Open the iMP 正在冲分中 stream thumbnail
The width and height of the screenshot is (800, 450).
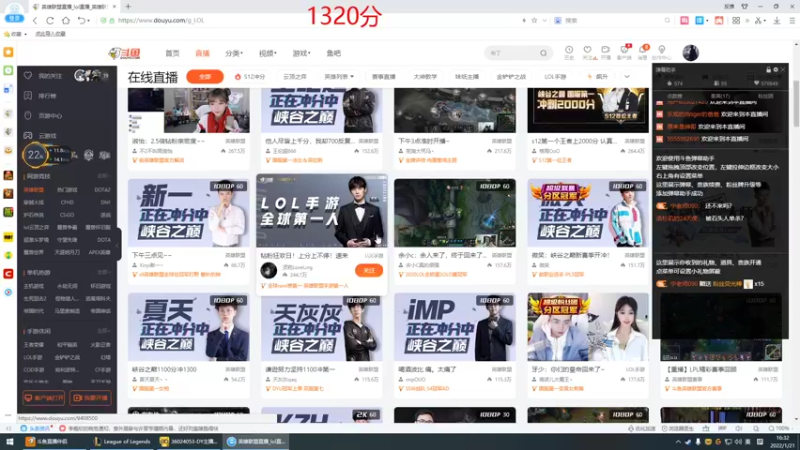tap(455, 327)
